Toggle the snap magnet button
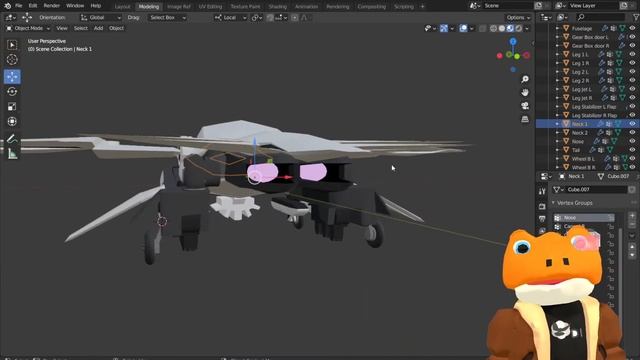The image size is (640, 360). click(x=270, y=18)
